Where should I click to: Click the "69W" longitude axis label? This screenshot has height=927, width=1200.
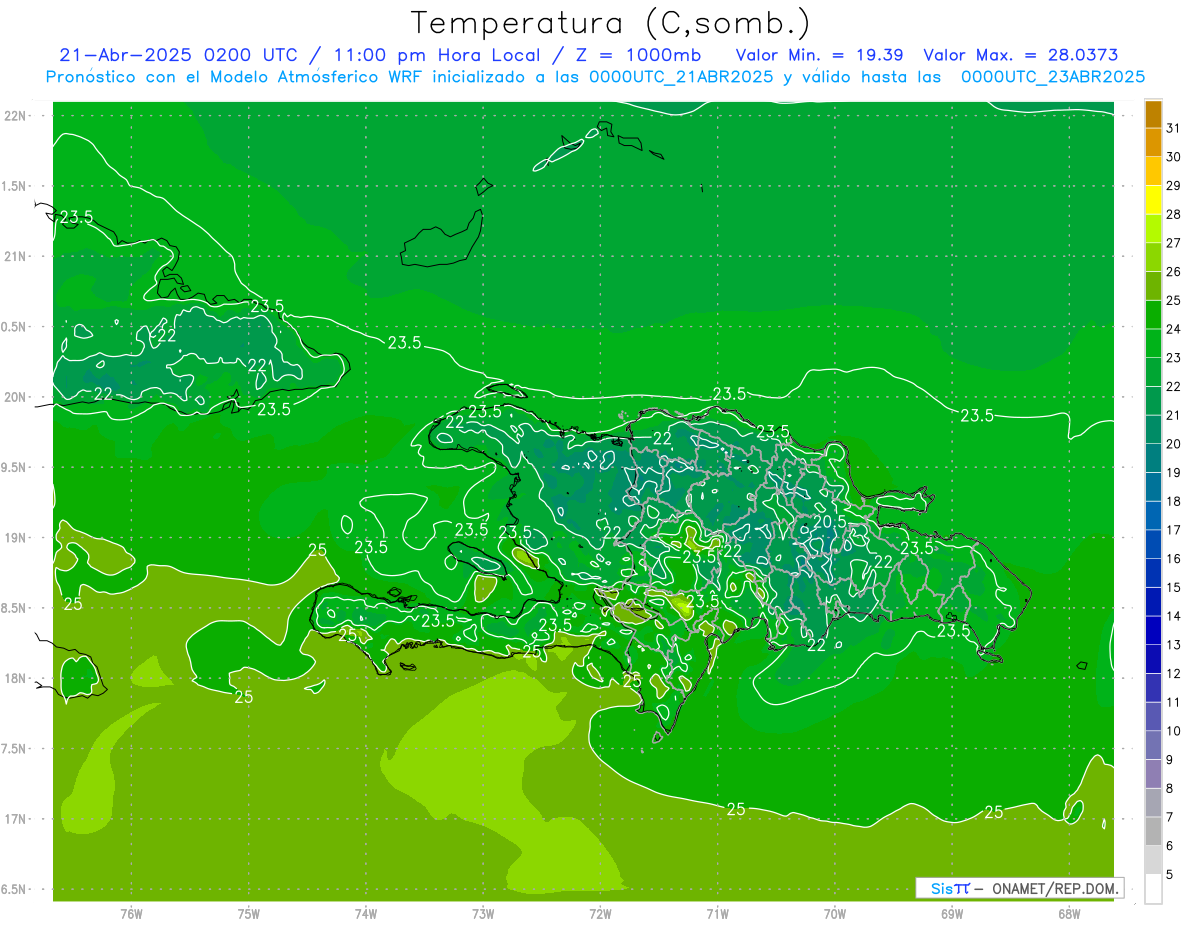952,914
